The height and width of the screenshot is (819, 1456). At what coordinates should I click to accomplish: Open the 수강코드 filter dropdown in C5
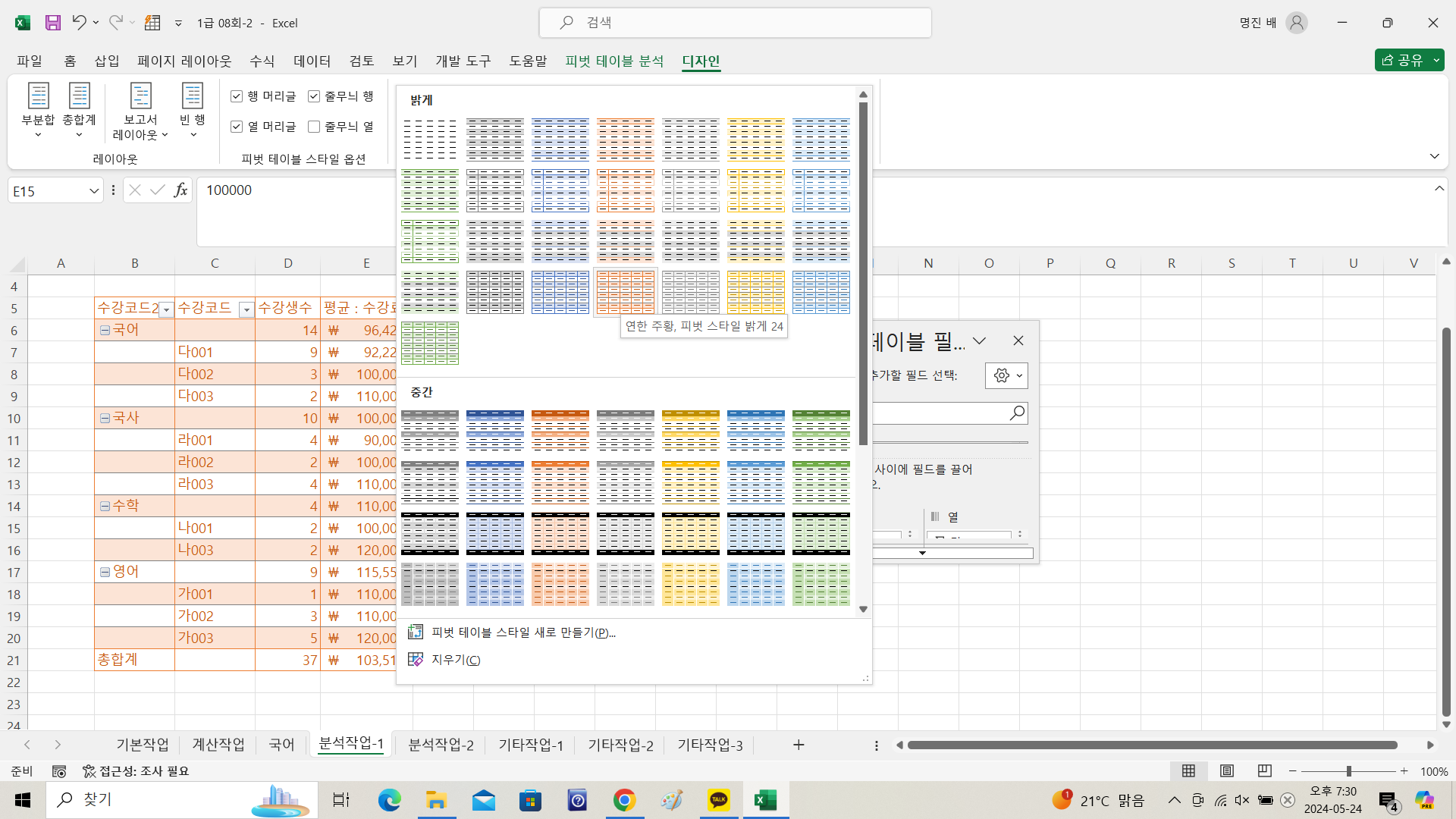point(246,309)
